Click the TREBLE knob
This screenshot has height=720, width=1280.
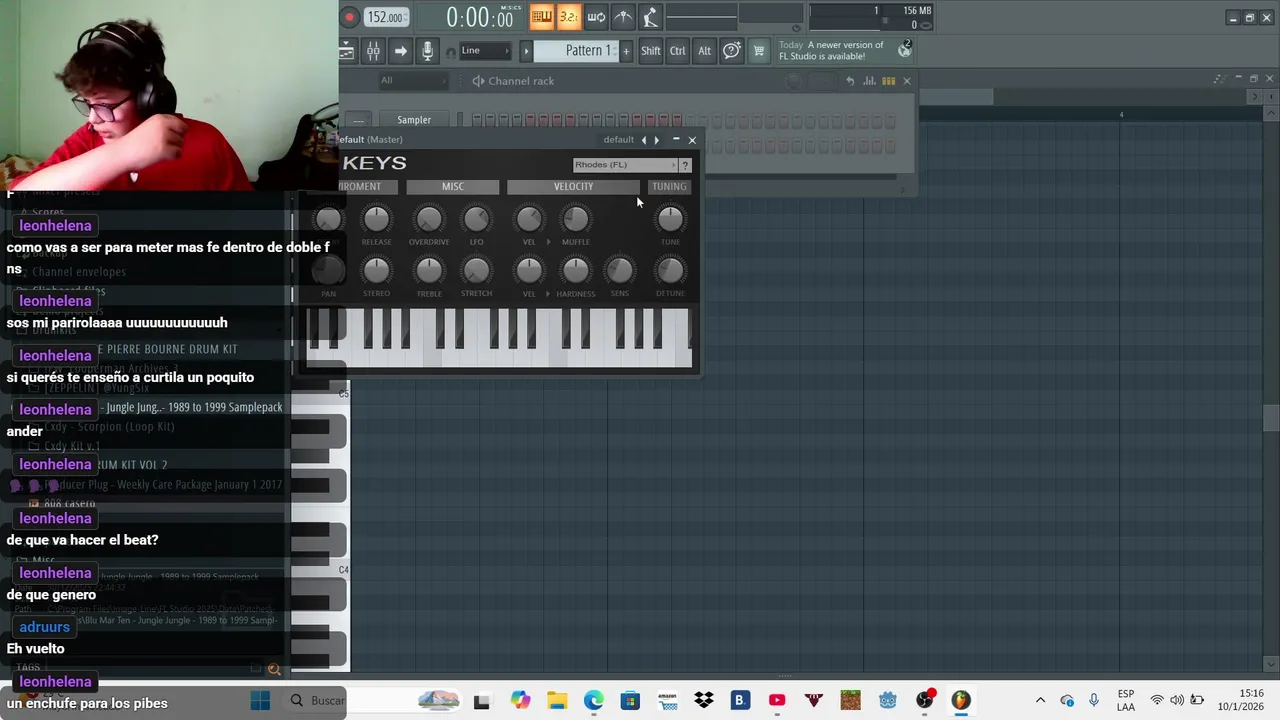coord(428,270)
